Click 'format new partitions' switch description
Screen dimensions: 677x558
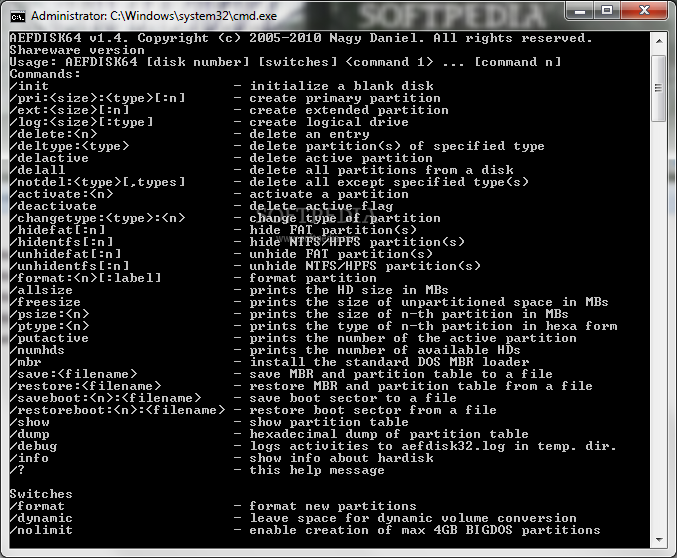point(333,506)
